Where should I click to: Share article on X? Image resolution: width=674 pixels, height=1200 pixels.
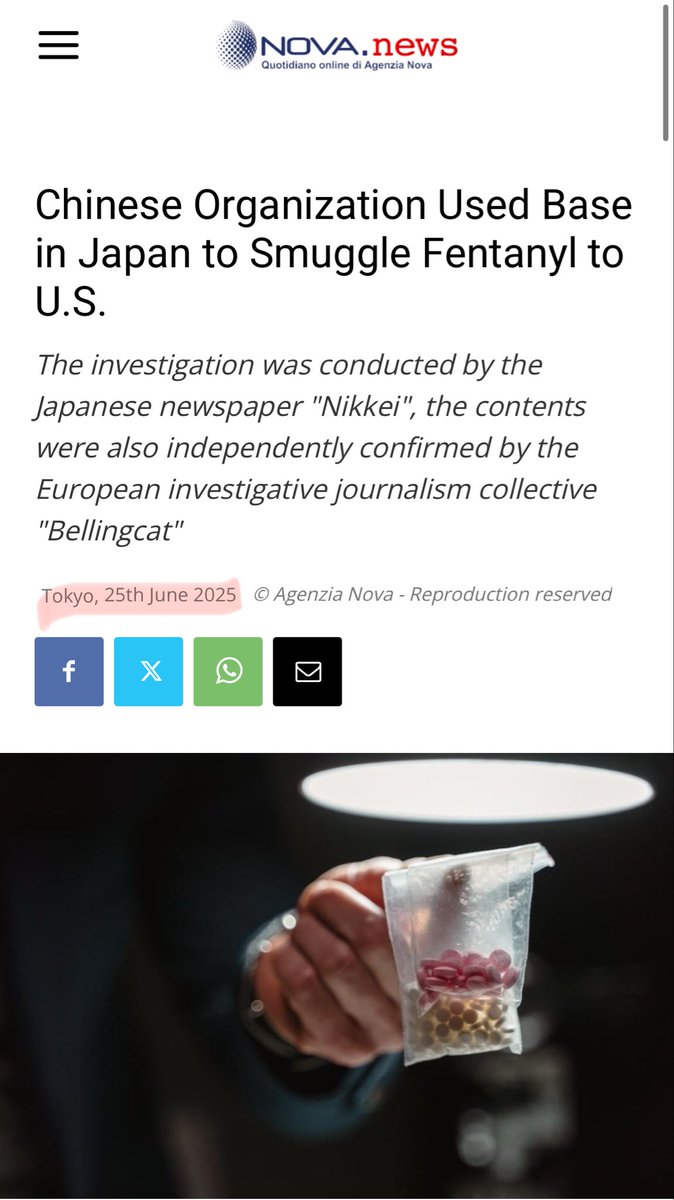click(149, 672)
